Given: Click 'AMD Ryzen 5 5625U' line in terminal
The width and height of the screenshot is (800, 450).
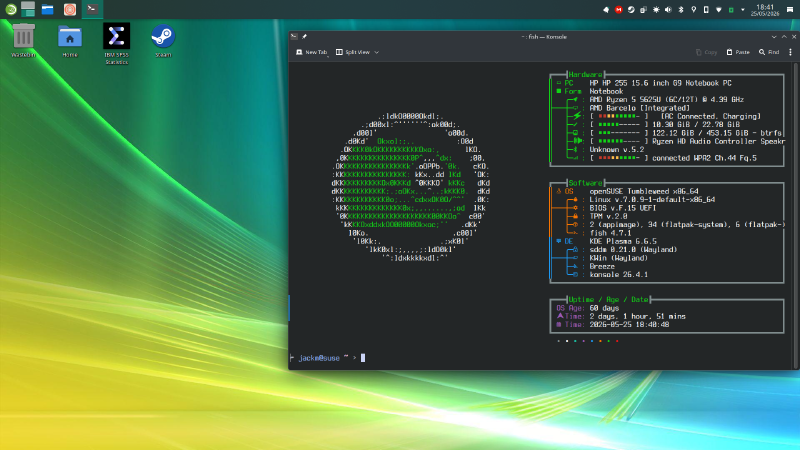Looking at the screenshot, I should click(x=666, y=99).
